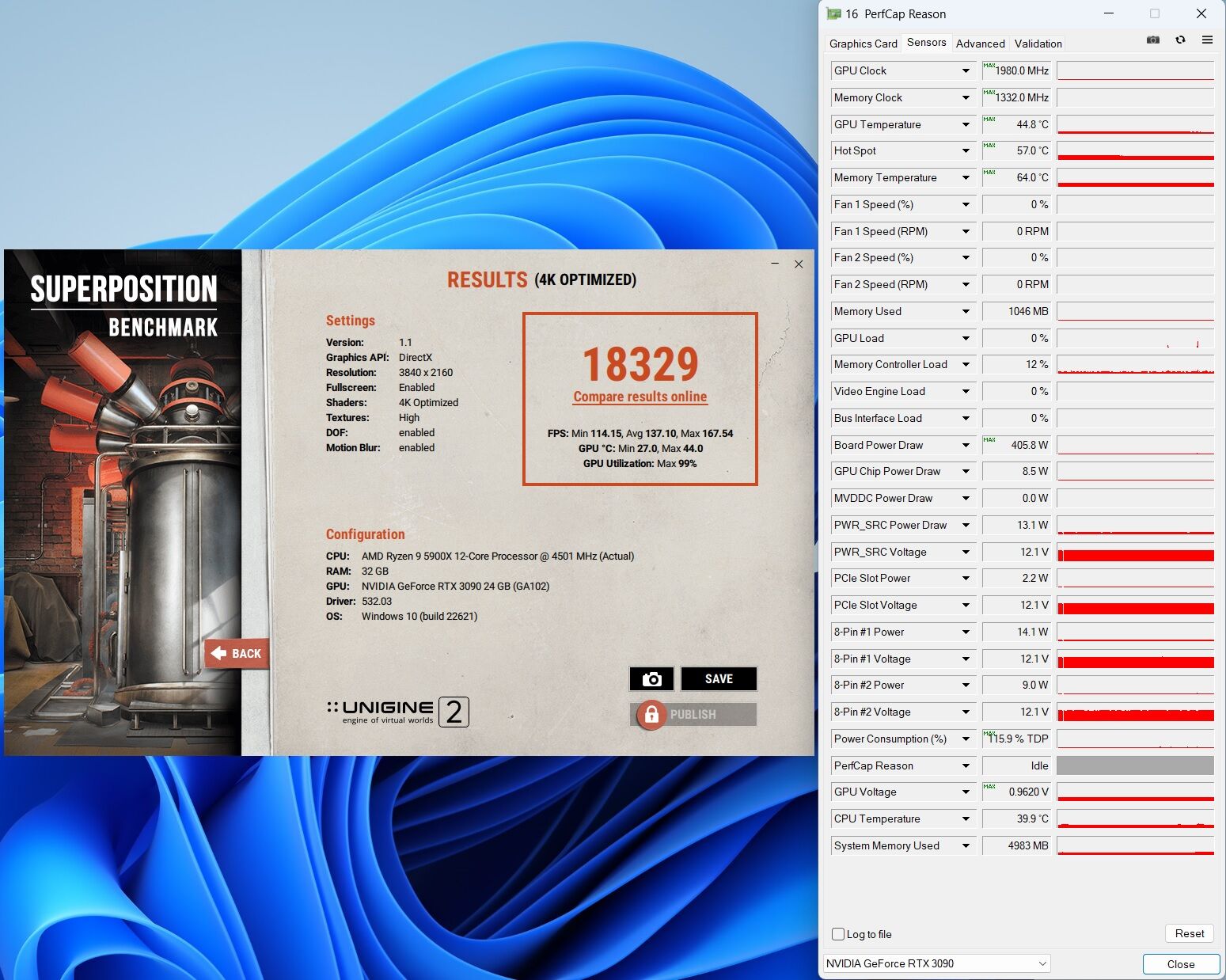1226x980 pixels.
Task: Click the PWR_SRC Voltage red graph
Action: [x=1135, y=552]
